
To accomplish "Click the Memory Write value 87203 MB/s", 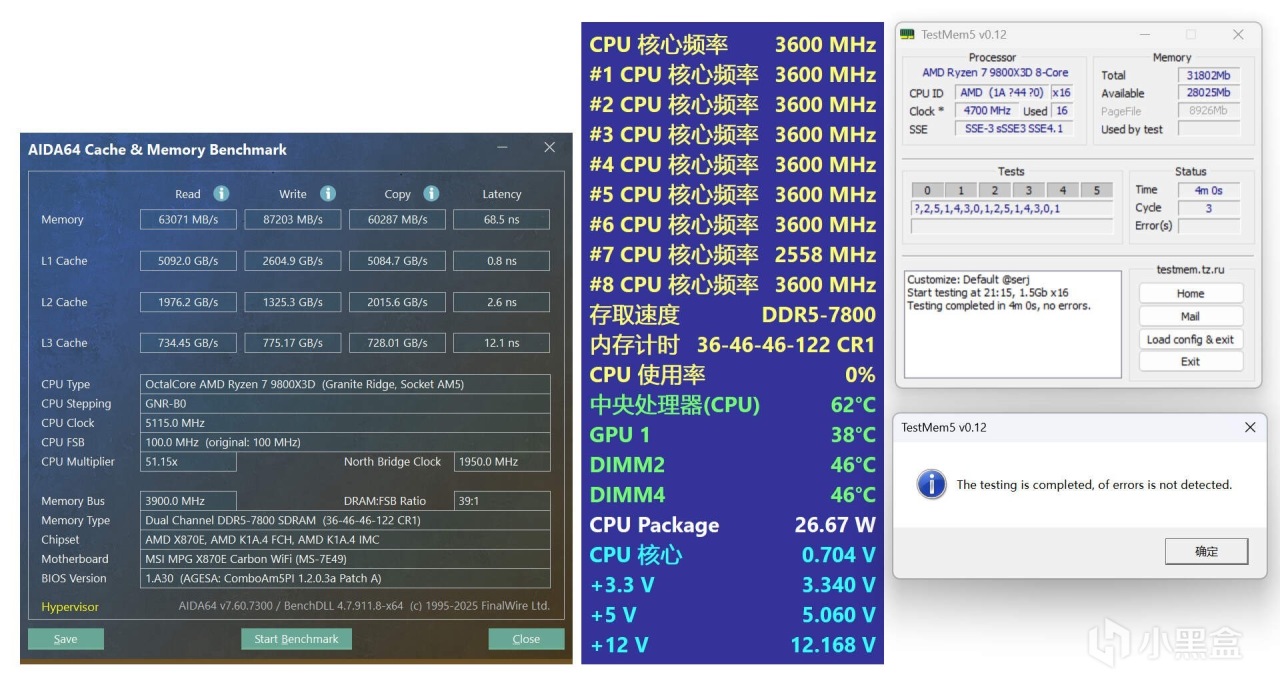I will pos(293,220).
